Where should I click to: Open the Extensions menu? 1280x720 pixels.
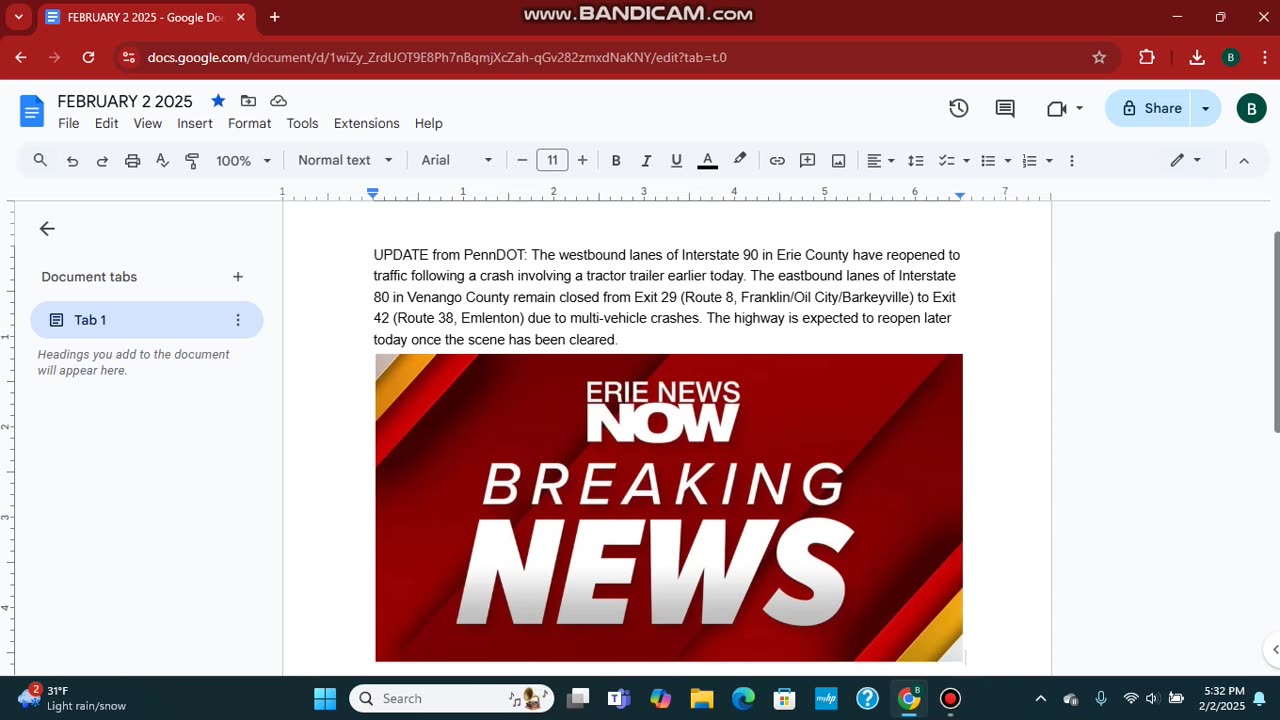[x=367, y=123]
